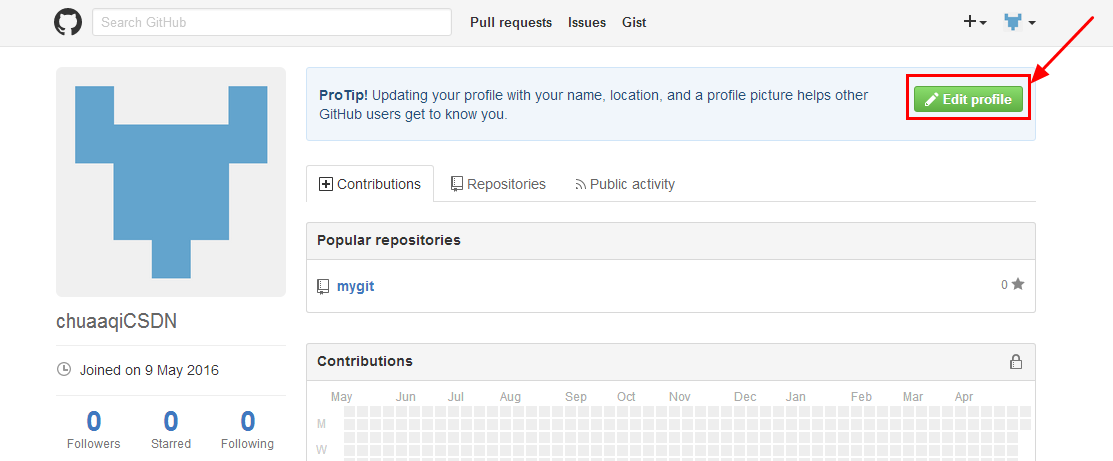Open Pull requests in top navigation
Screen dimensions: 1113x461
511,22
